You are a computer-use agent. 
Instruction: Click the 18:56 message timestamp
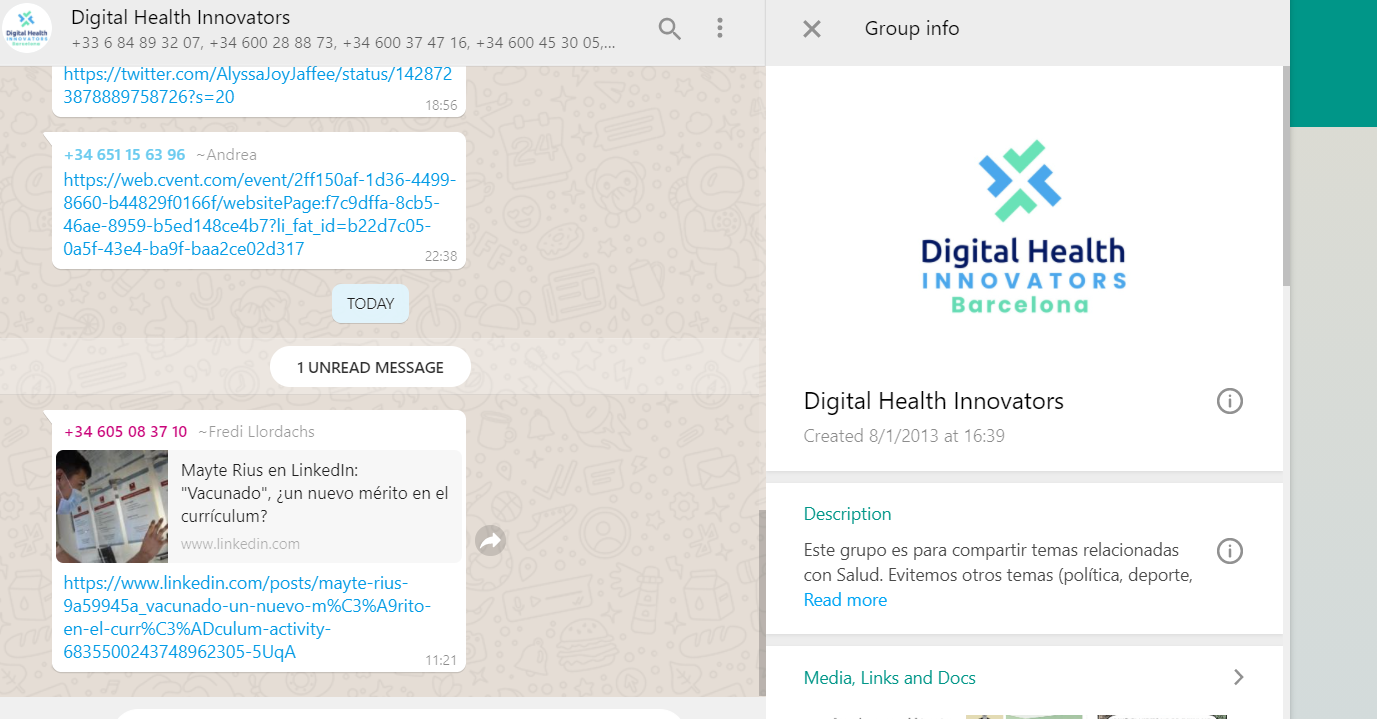click(x=441, y=105)
